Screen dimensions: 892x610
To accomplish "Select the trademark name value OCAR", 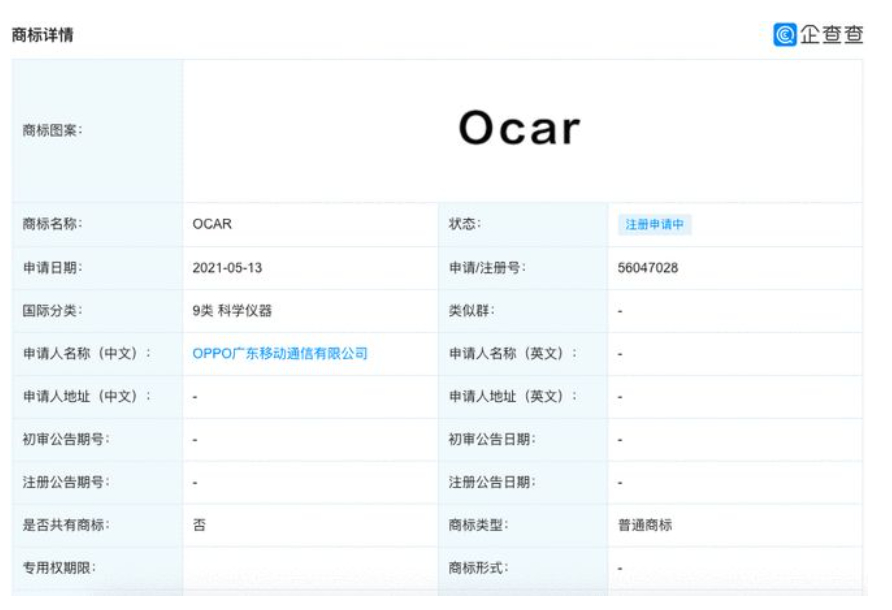I will click(x=212, y=224).
